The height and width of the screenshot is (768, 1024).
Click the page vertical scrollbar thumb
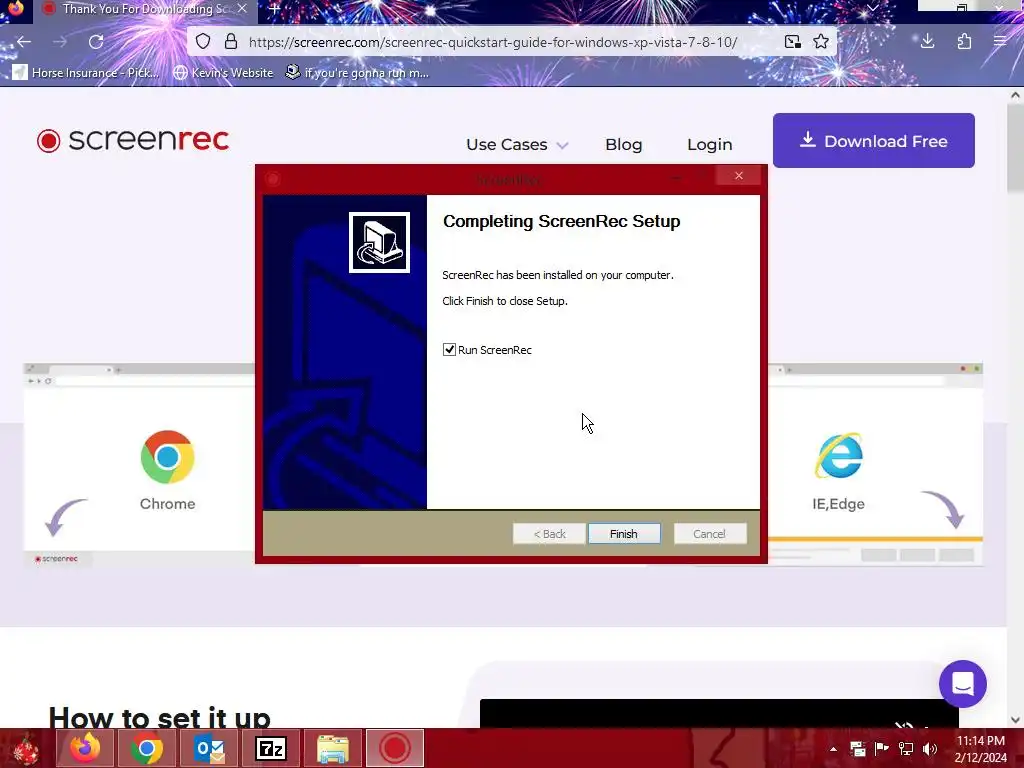(x=1015, y=148)
